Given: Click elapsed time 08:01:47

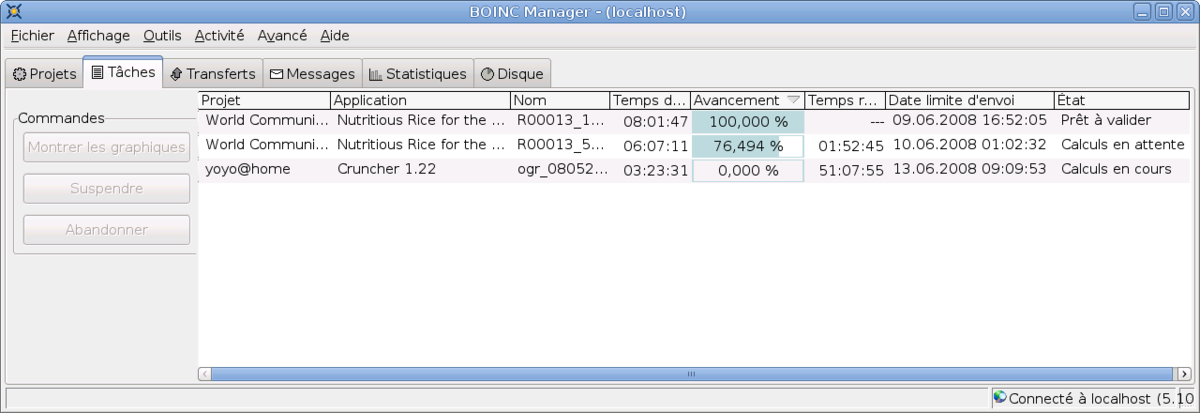Looking at the screenshot, I should (x=655, y=122).
